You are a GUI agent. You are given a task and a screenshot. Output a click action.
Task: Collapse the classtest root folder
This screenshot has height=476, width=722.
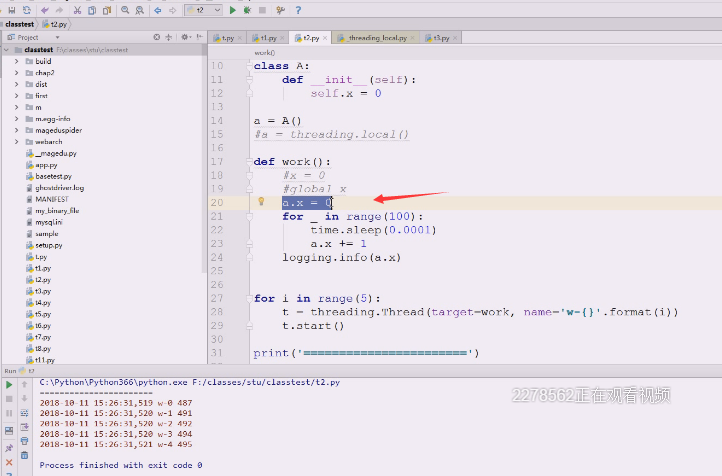coord(6,50)
